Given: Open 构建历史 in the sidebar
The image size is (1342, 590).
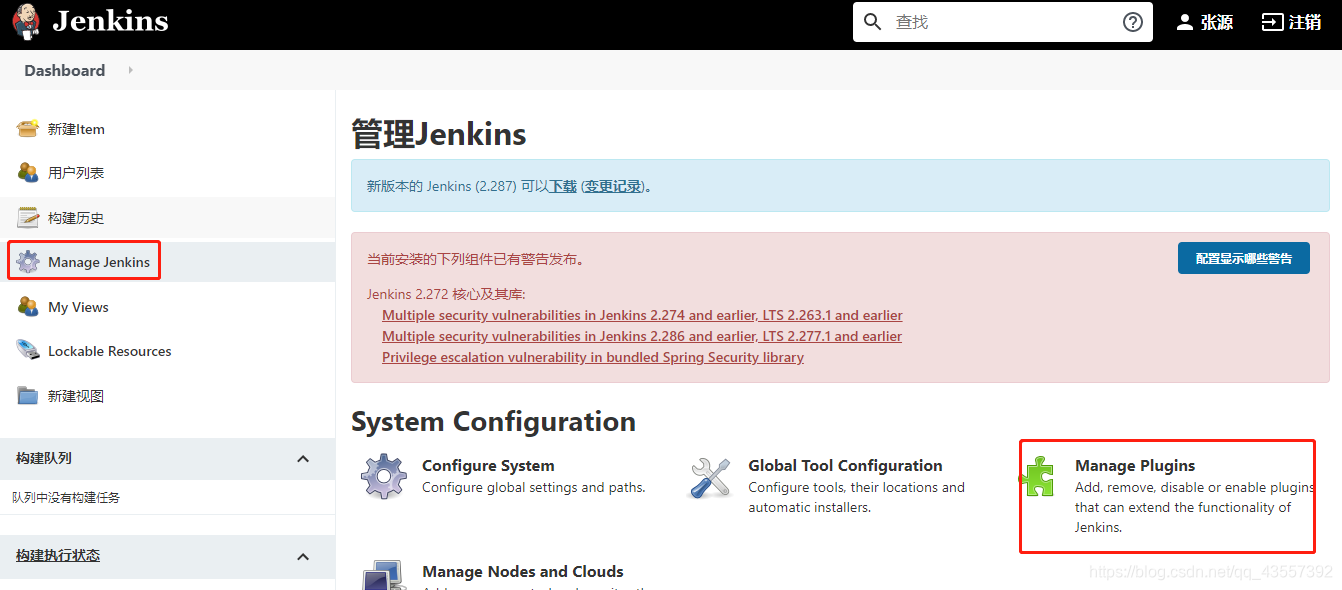Looking at the screenshot, I should pyautogui.click(x=76, y=218).
